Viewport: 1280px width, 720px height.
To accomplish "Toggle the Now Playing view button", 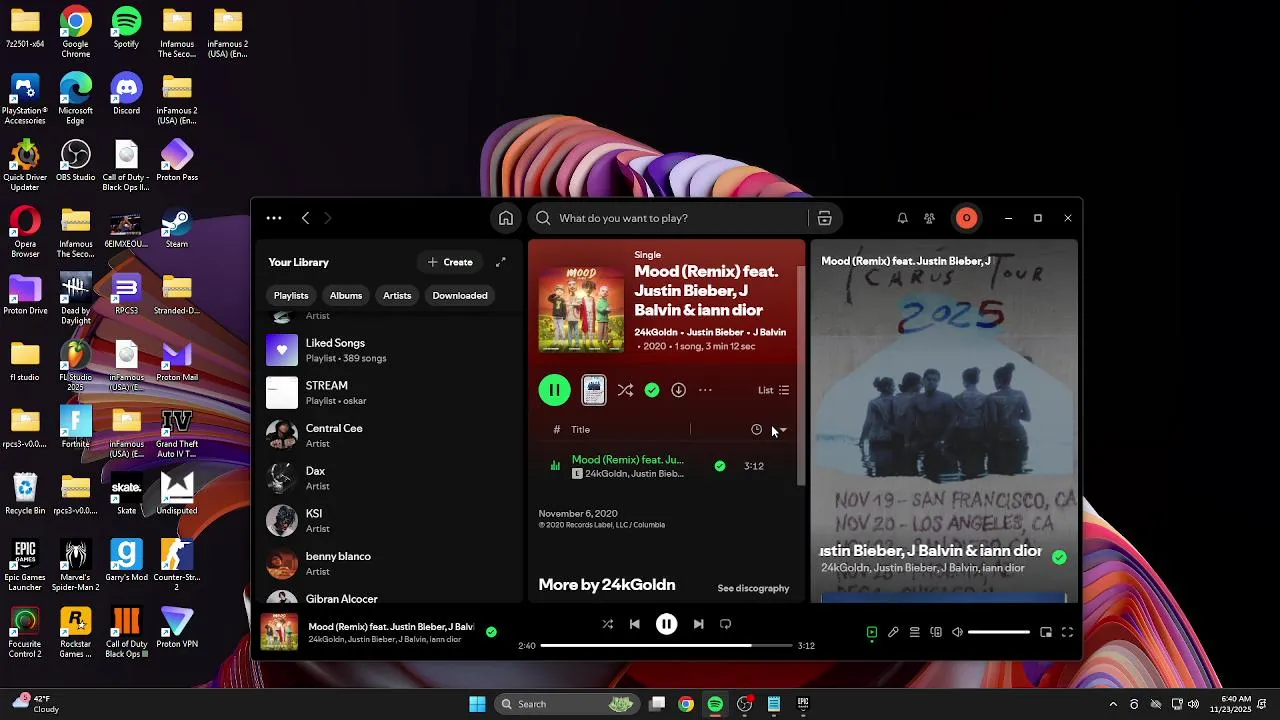I will [871, 632].
